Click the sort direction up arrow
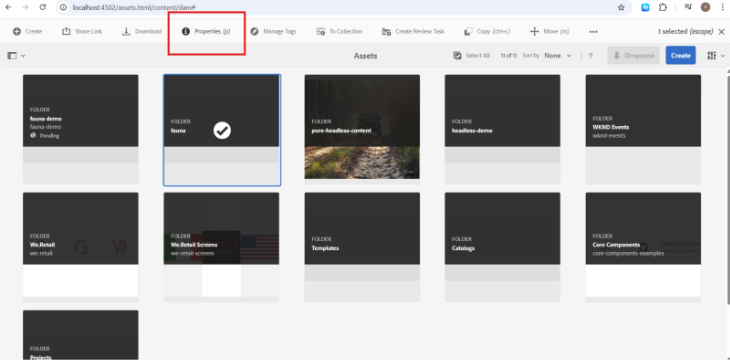This screenshot has width=730, height=360. click(591, 55)
